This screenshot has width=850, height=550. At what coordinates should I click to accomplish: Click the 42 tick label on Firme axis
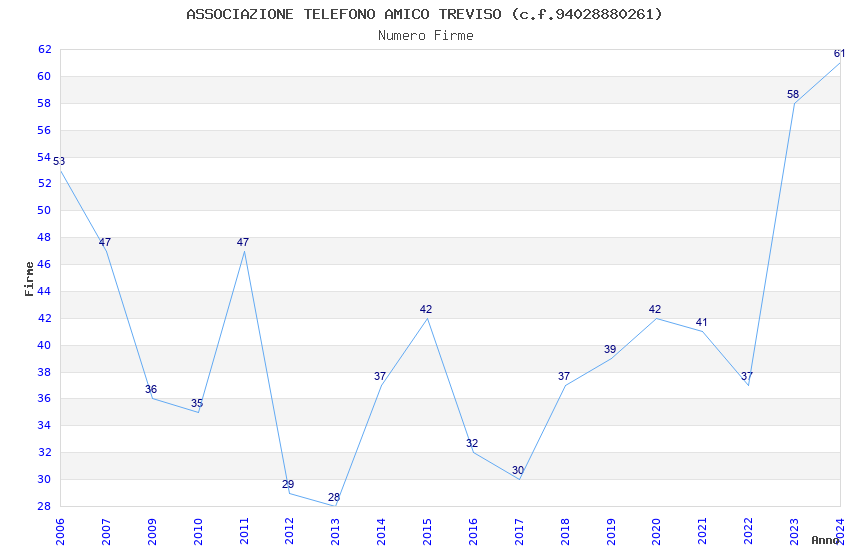(44, 318)
